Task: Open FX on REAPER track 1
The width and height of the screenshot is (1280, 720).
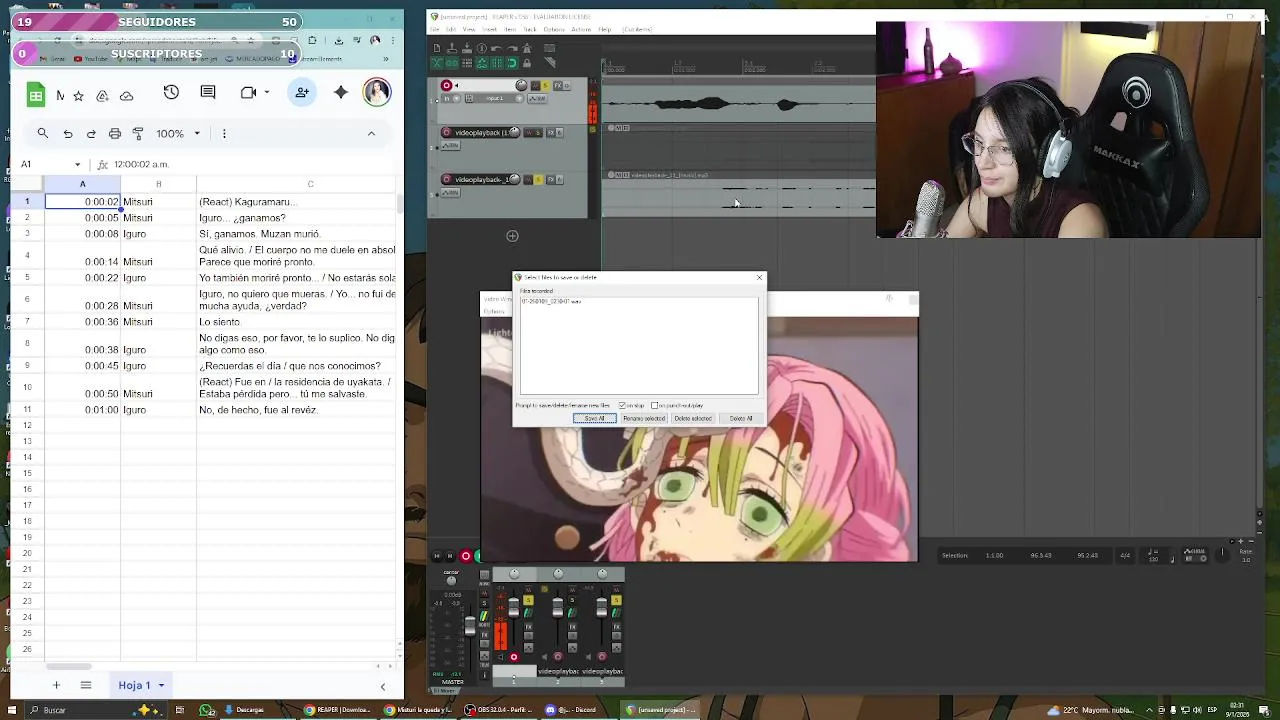Action: pos(557,86)
